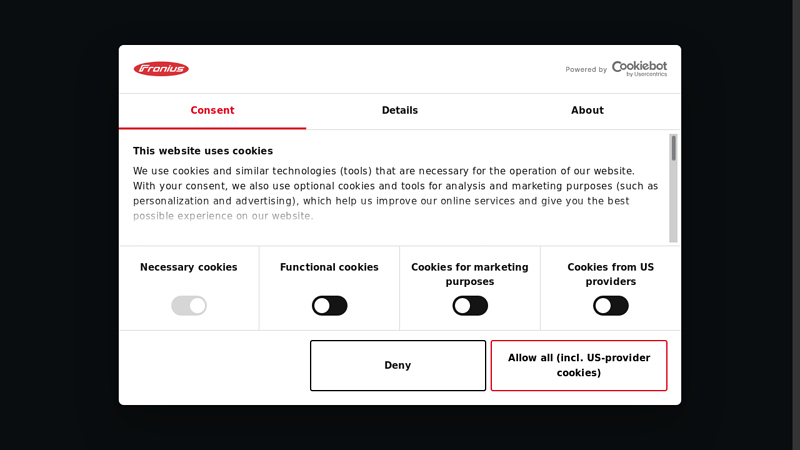Click the 'Powered by' text

(586, 70)
